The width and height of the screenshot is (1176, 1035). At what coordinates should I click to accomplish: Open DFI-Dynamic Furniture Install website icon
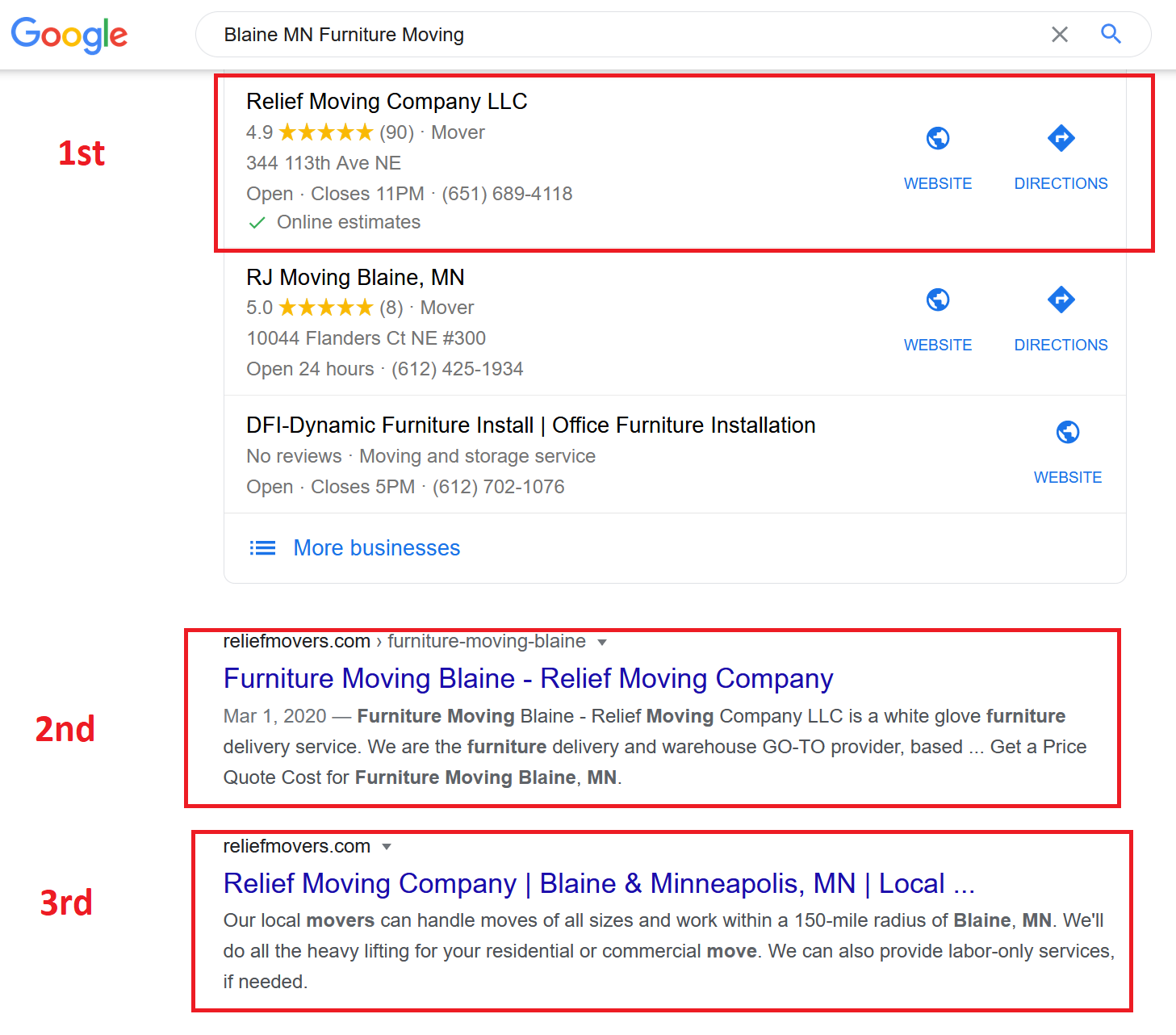1067,433
